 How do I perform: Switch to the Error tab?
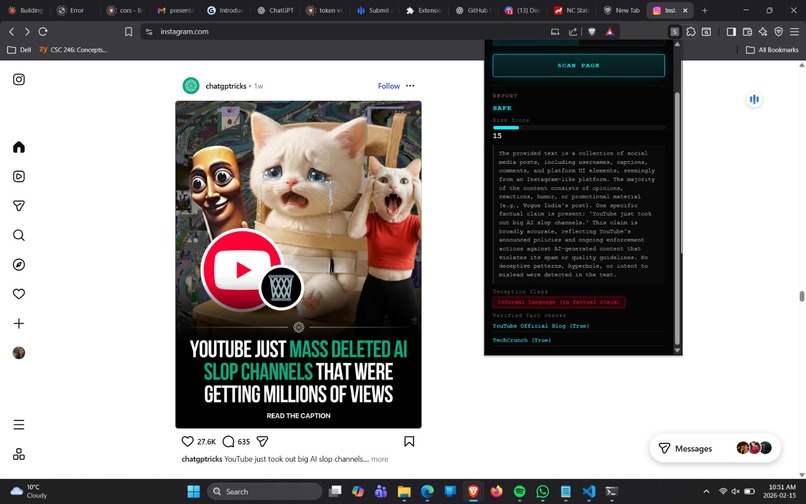[x=71, y=10]
